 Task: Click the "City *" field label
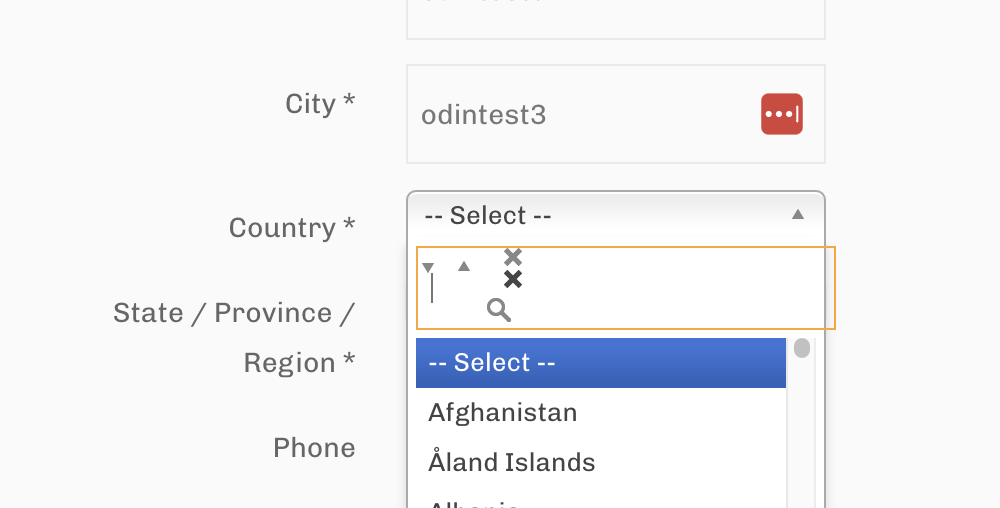(x=320, y=104)
